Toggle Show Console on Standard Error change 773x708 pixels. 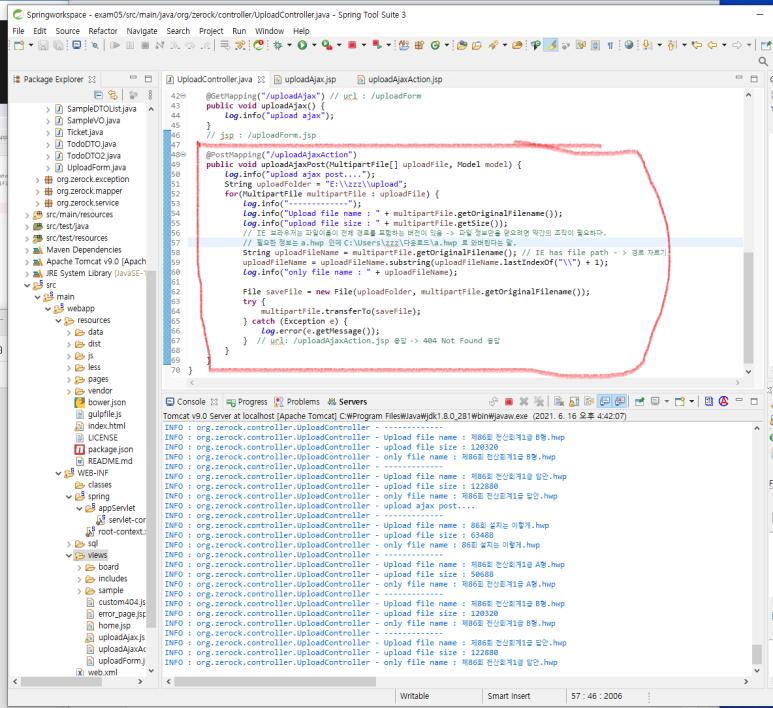coord(620,402)
